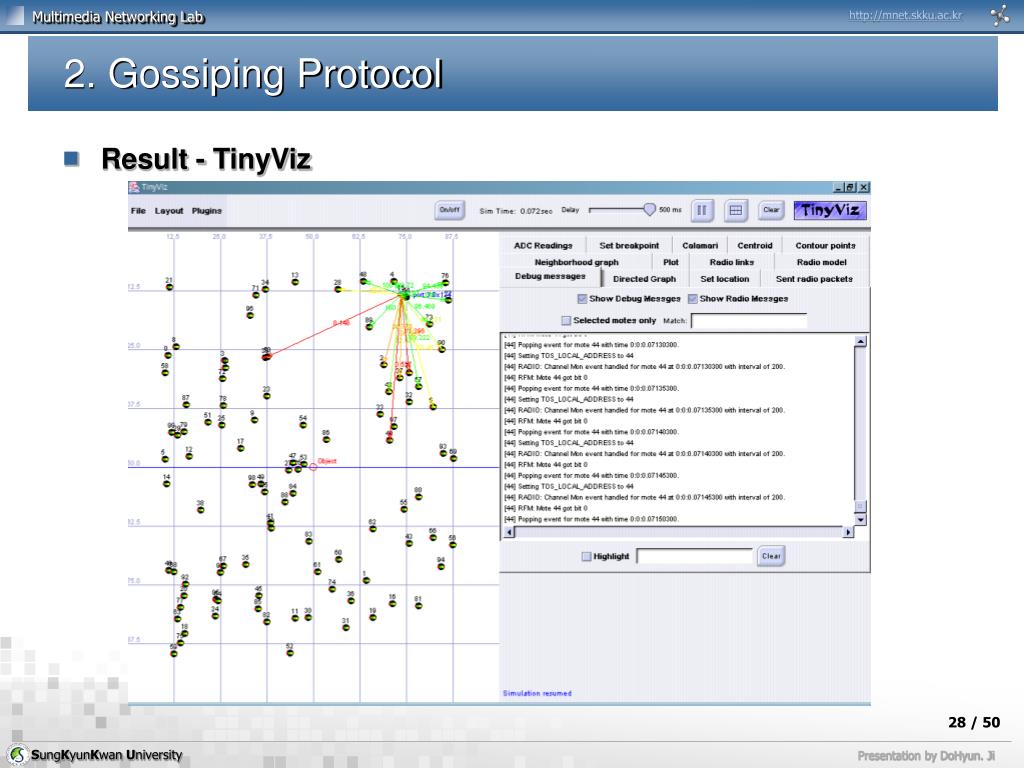Screen dimensions: 1024x768
Task: Click the Highlight text input field
Action: pyautogui.click(x=695, y=556)
